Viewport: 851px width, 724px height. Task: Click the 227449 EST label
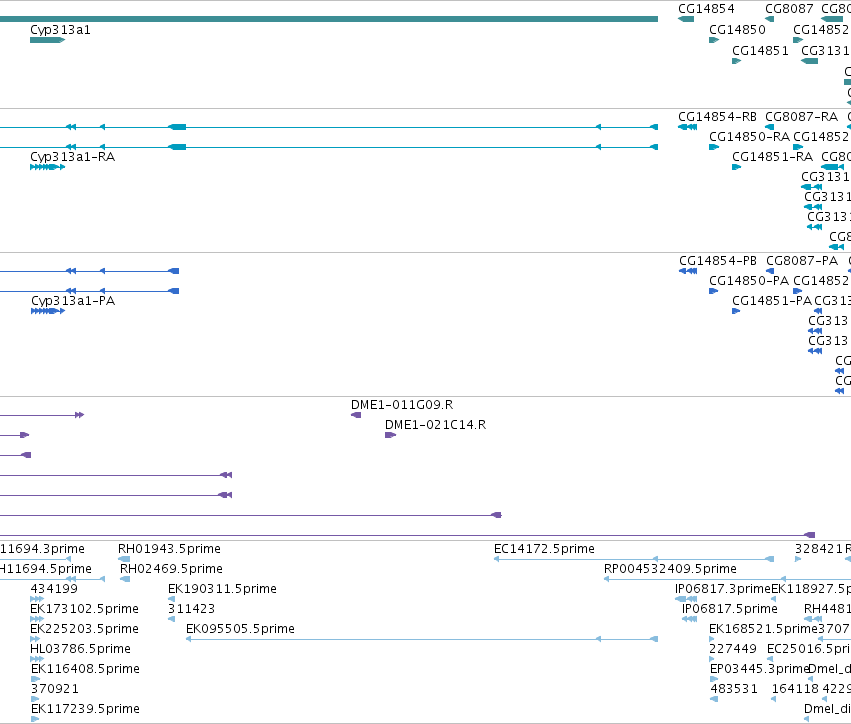pyautogui.click(x=733, y=649)
